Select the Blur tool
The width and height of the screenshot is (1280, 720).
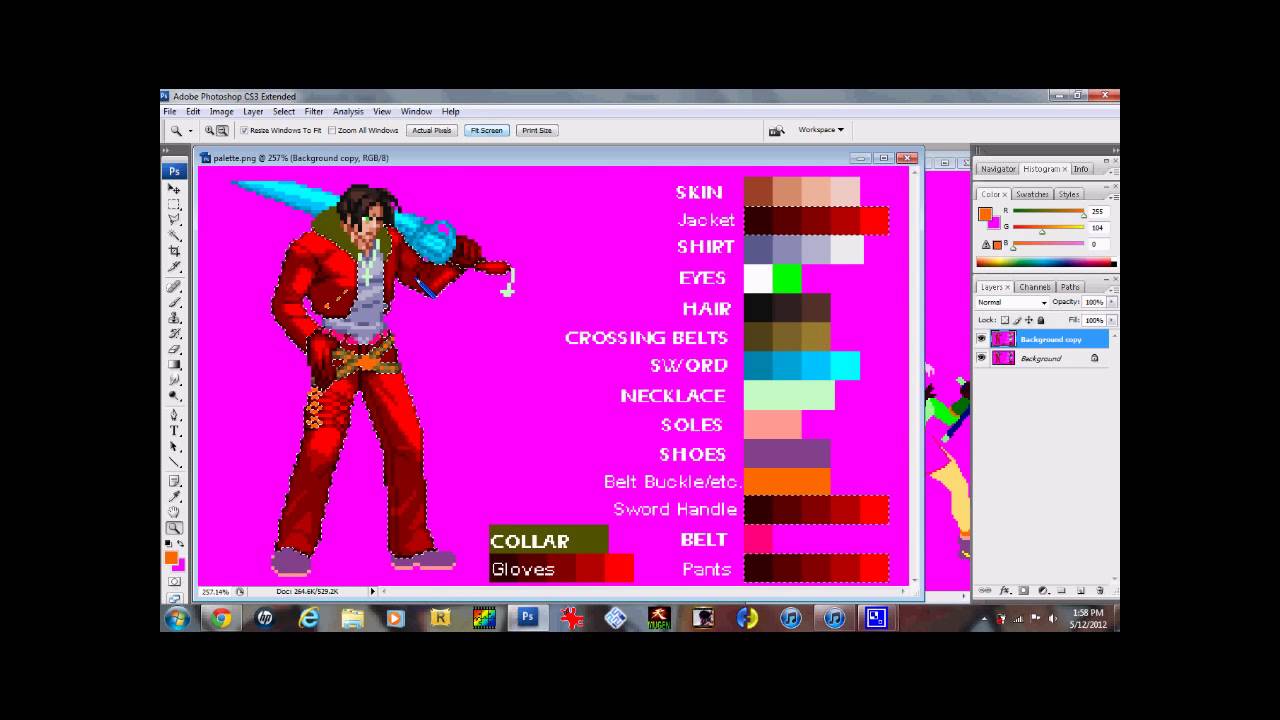coord(174,380)
